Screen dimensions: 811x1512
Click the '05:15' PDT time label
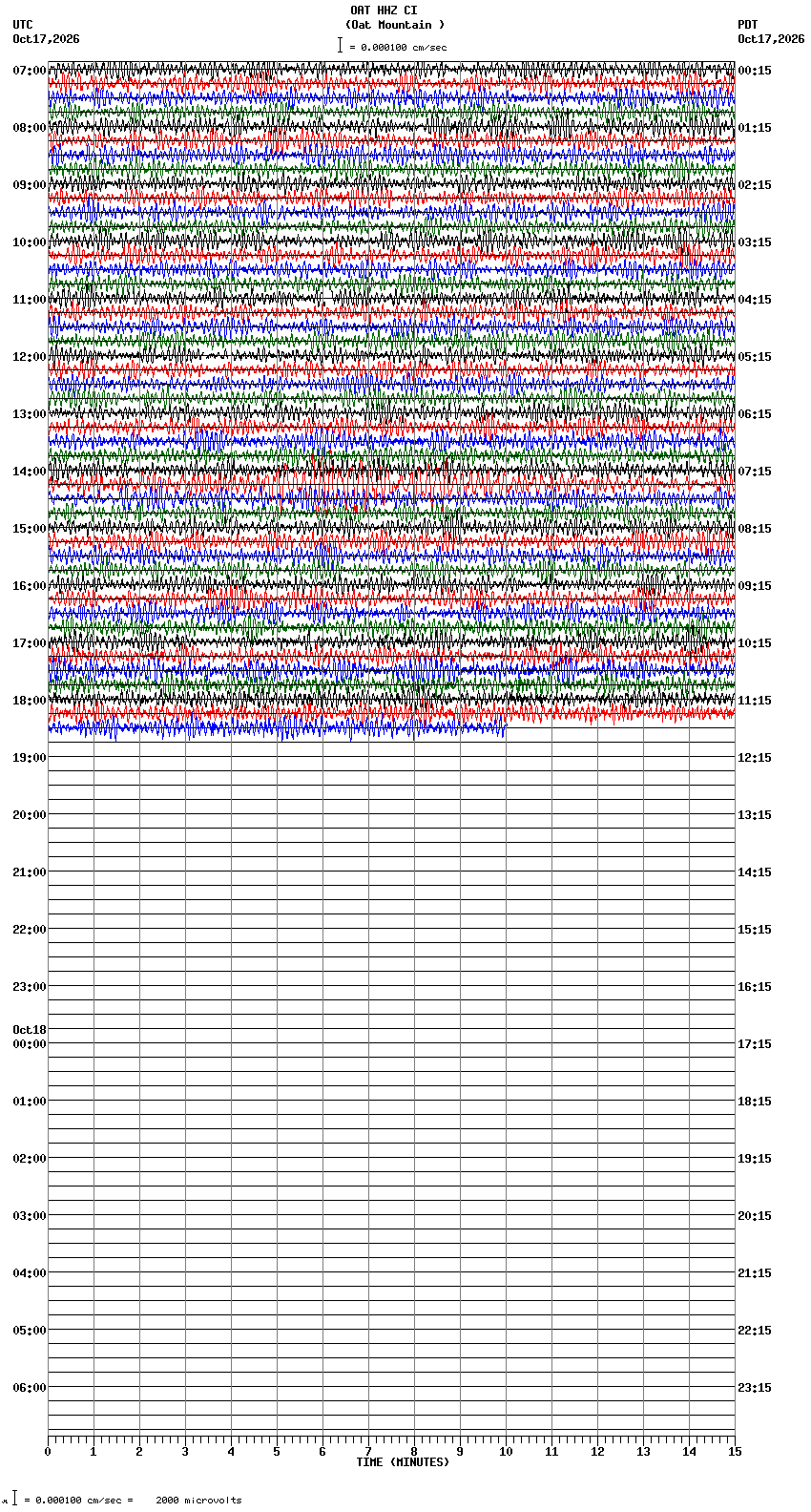pyautogui.click(x=755, y=357)
